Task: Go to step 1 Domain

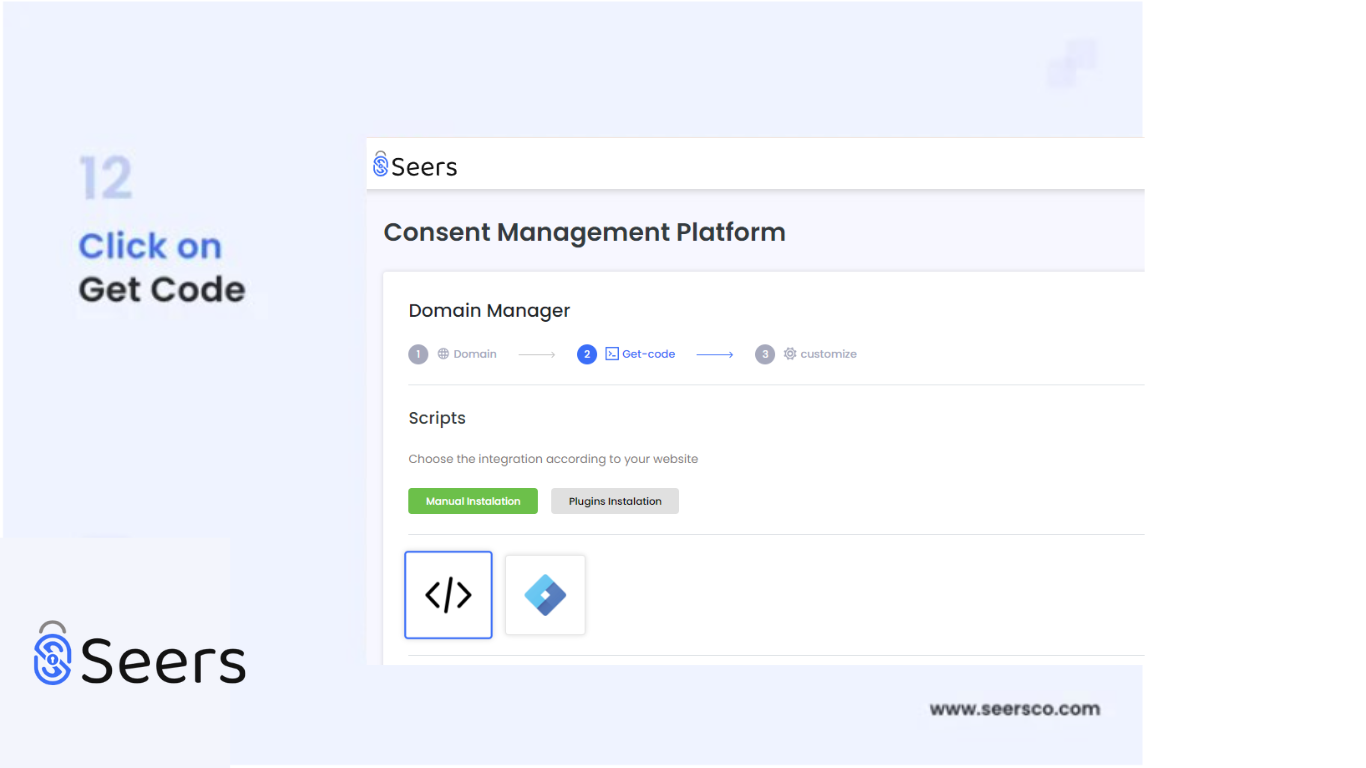Action: (x=453, y=354)
